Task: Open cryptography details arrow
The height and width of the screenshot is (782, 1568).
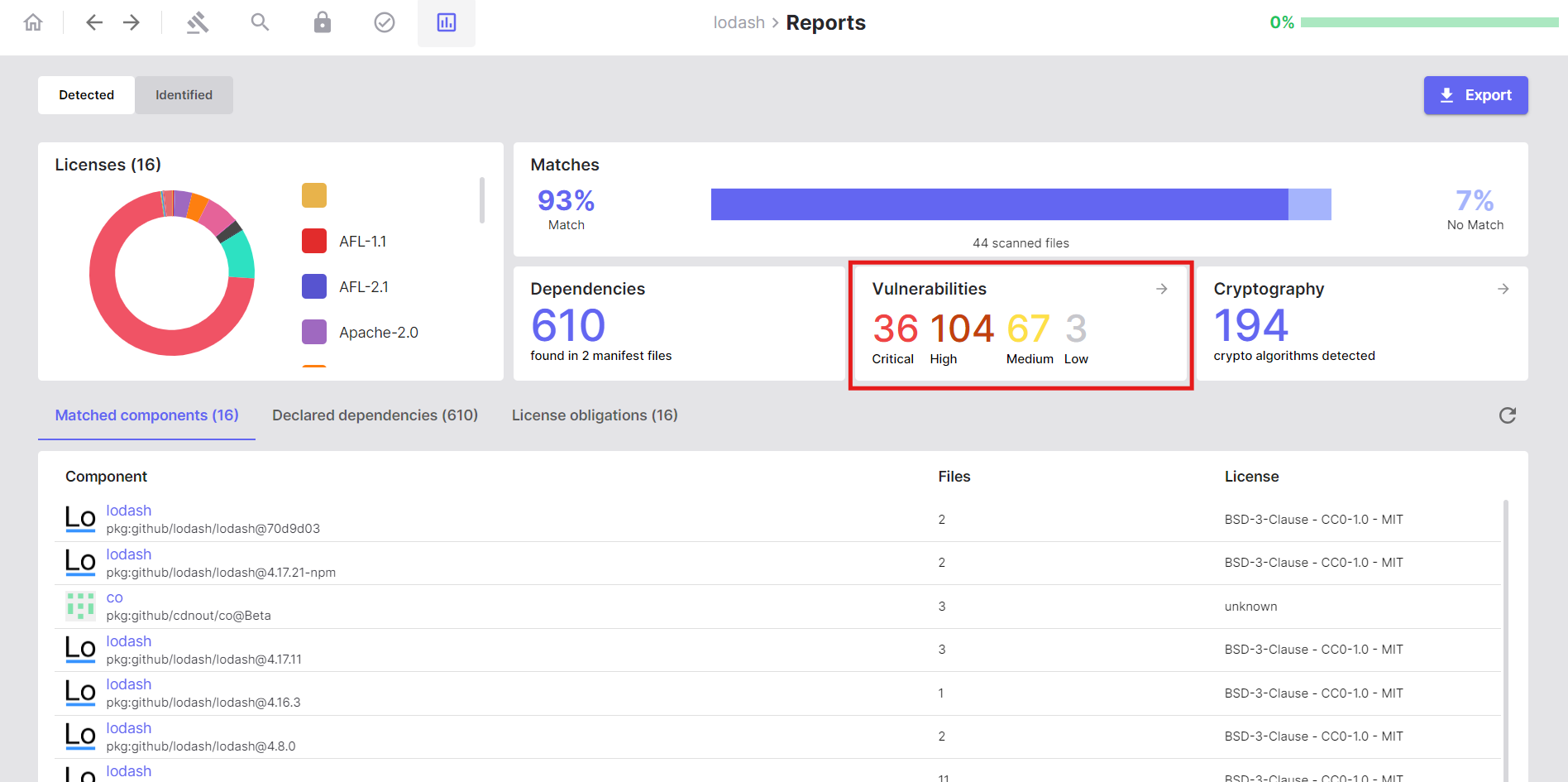Action: pos(1503,289)
